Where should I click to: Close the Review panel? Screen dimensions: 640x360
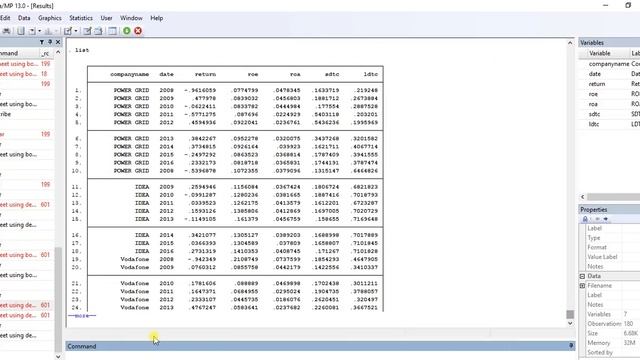[58, 42]
